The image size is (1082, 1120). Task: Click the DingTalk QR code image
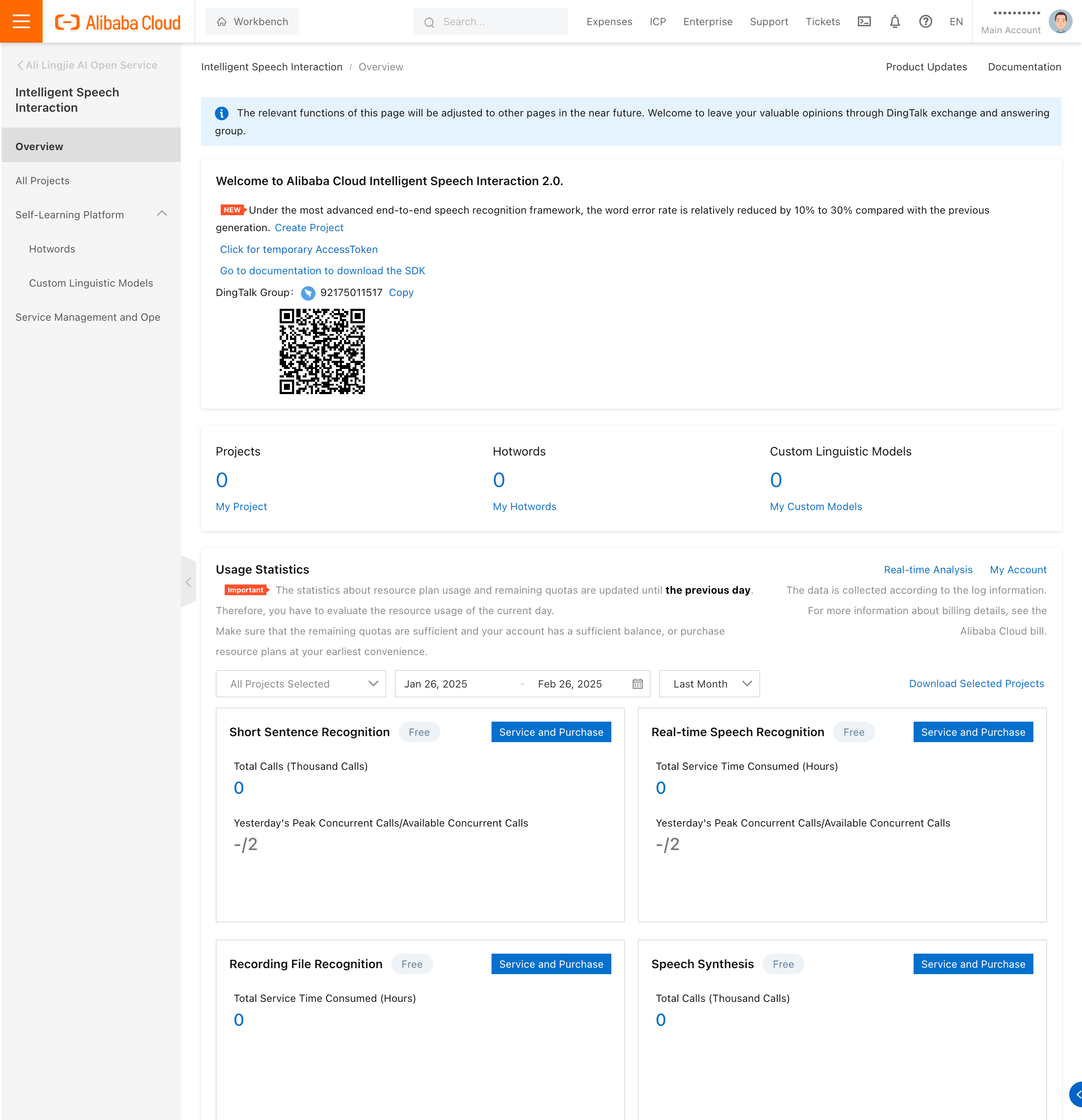(321, 351)
